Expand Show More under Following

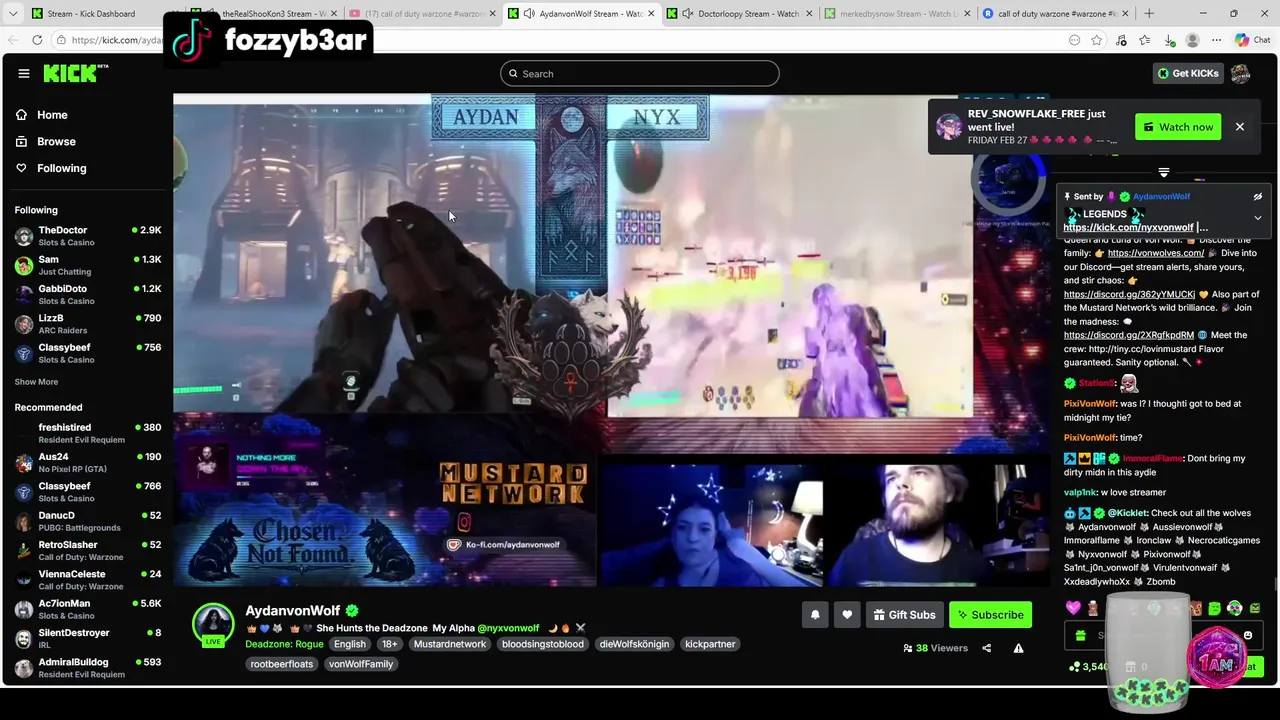coord(36,382)
